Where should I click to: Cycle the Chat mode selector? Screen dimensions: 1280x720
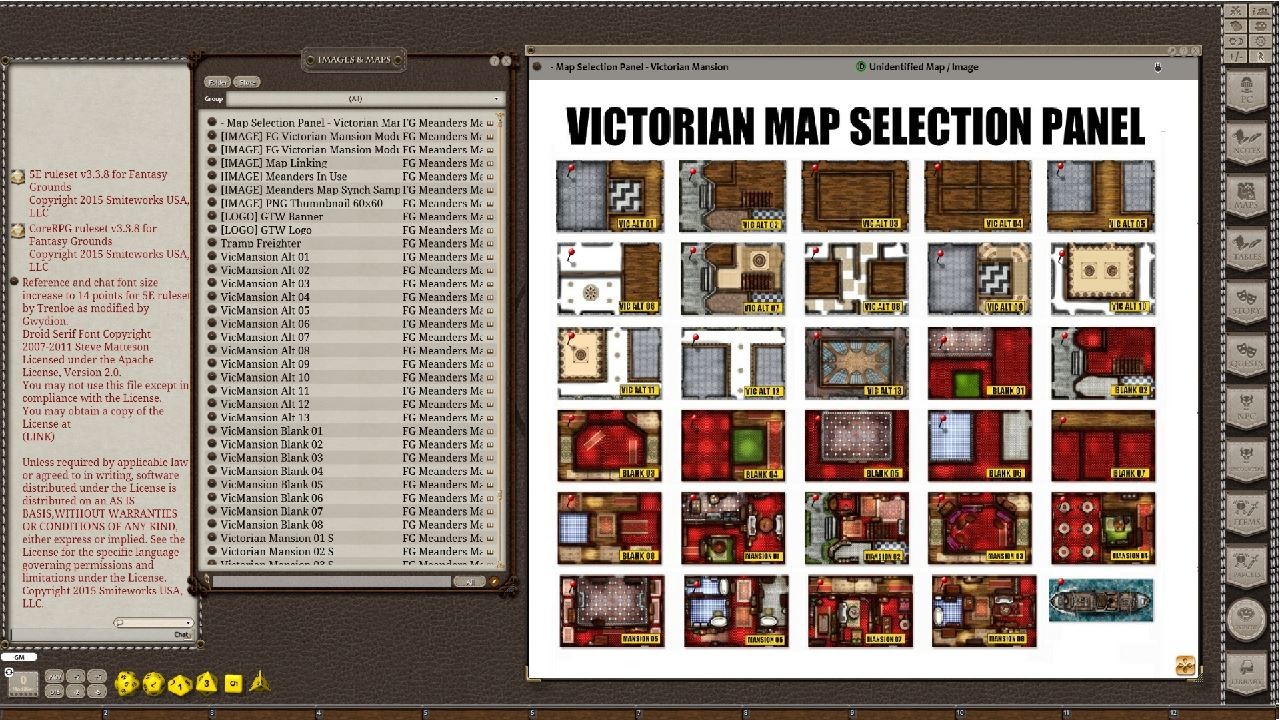[181, 633]
